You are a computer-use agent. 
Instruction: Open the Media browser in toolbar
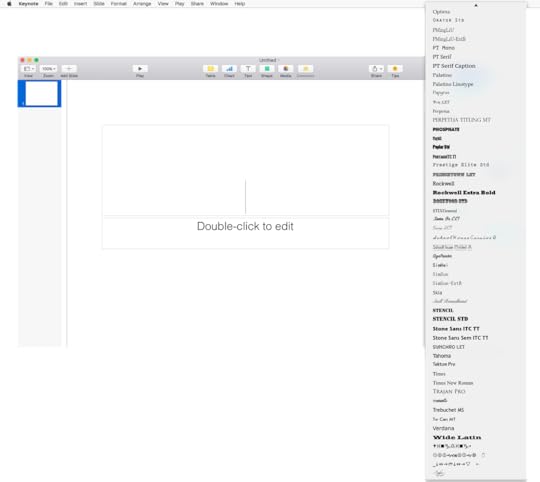tap(285, 69)
